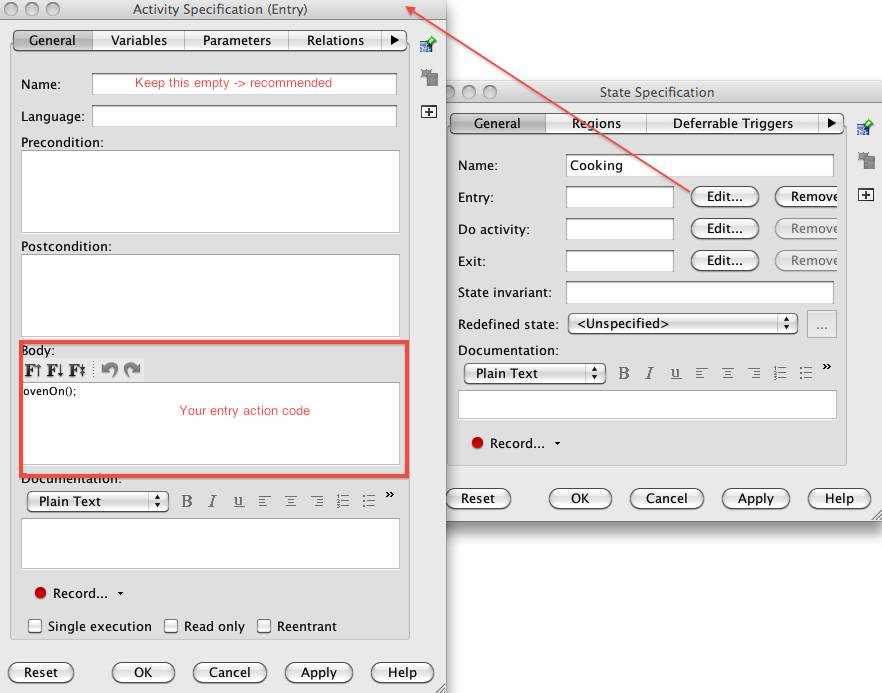Screen dimensions: 882x693
Task: Center align text in State Specification documentation
Action: [x=728, y=373]
